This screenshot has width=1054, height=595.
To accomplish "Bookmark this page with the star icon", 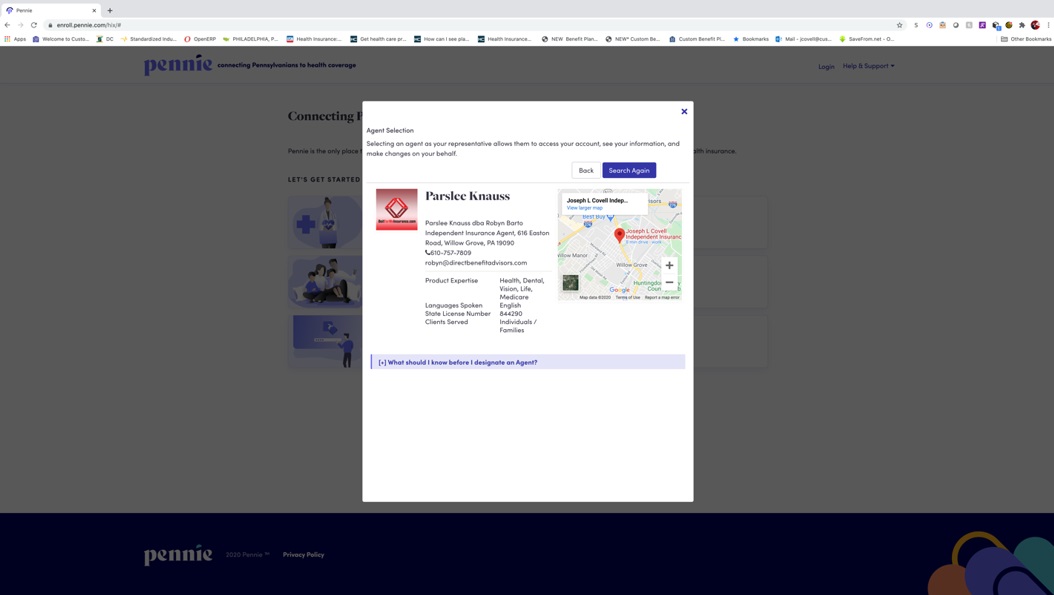I will tap(899, 25).
